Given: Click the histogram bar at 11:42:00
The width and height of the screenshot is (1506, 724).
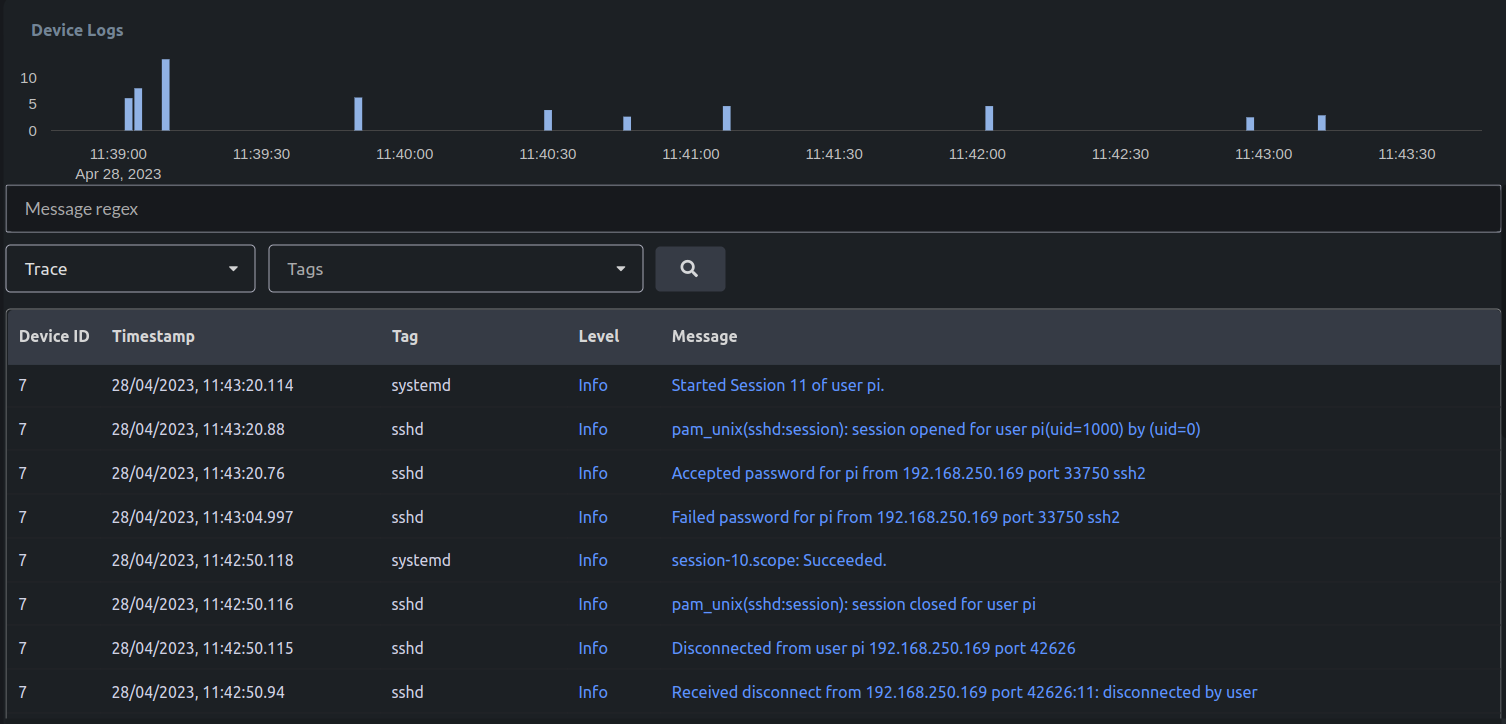Looking at the screenshot, I should tap(989, 118).
